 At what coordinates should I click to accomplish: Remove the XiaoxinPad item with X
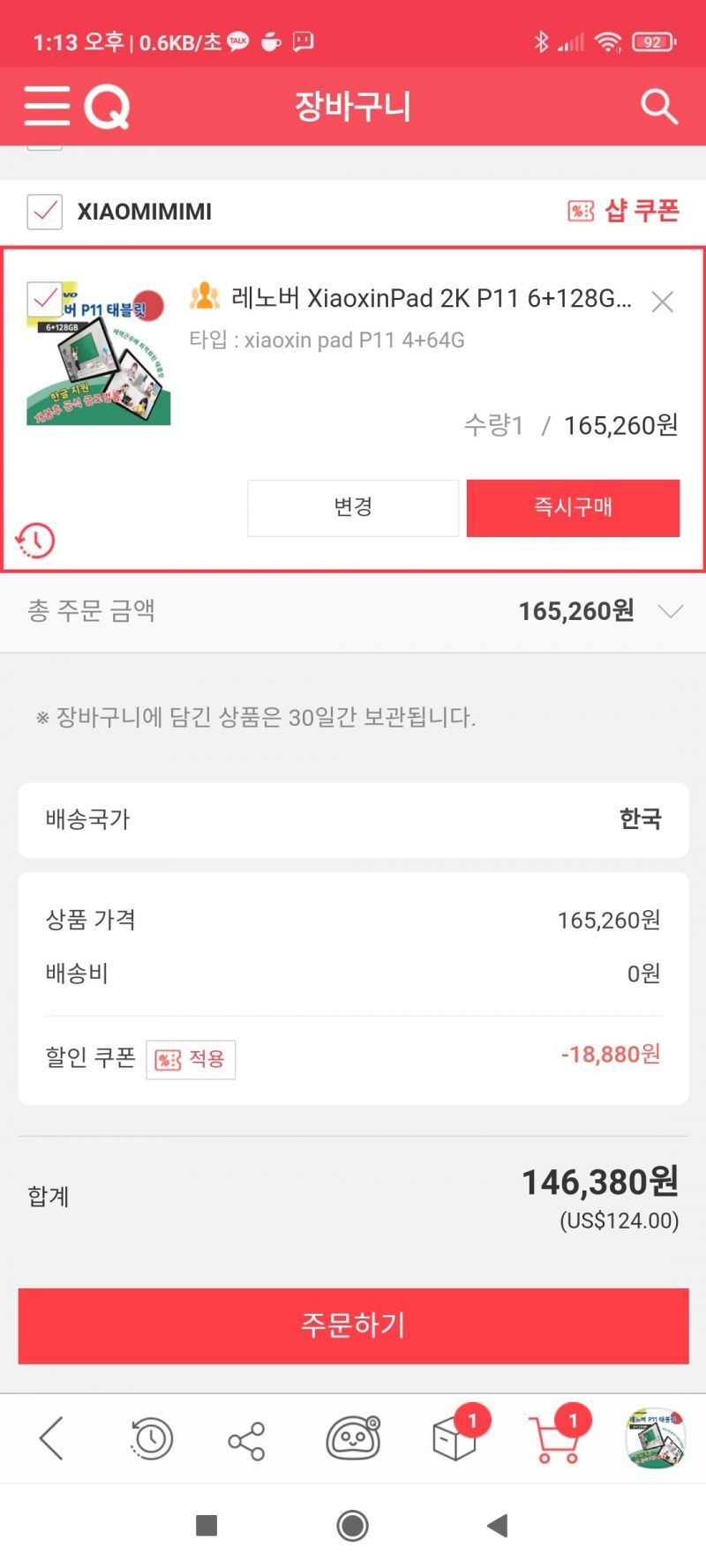[662, 302]
